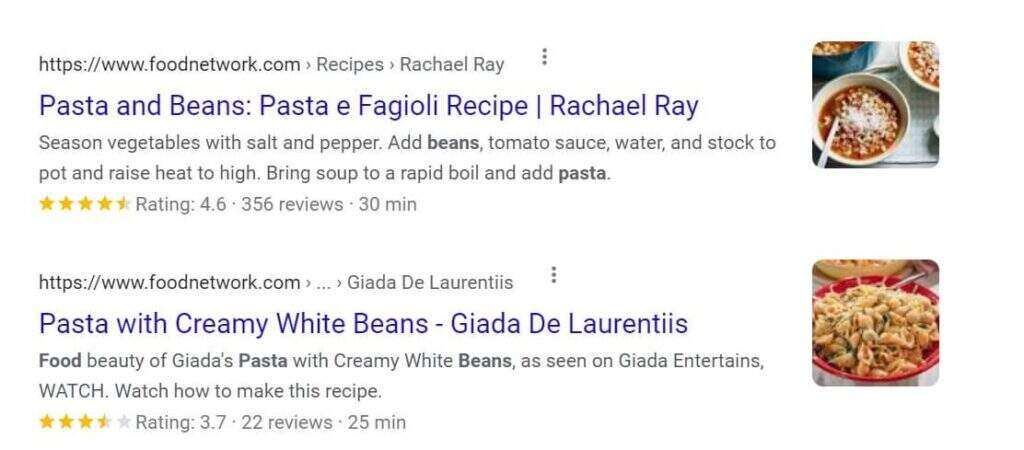Open the three-dot menu for the Rachael Ray result
Image resolution: width=1024 pixels, height=450 pixels.
tap(544, 57)
